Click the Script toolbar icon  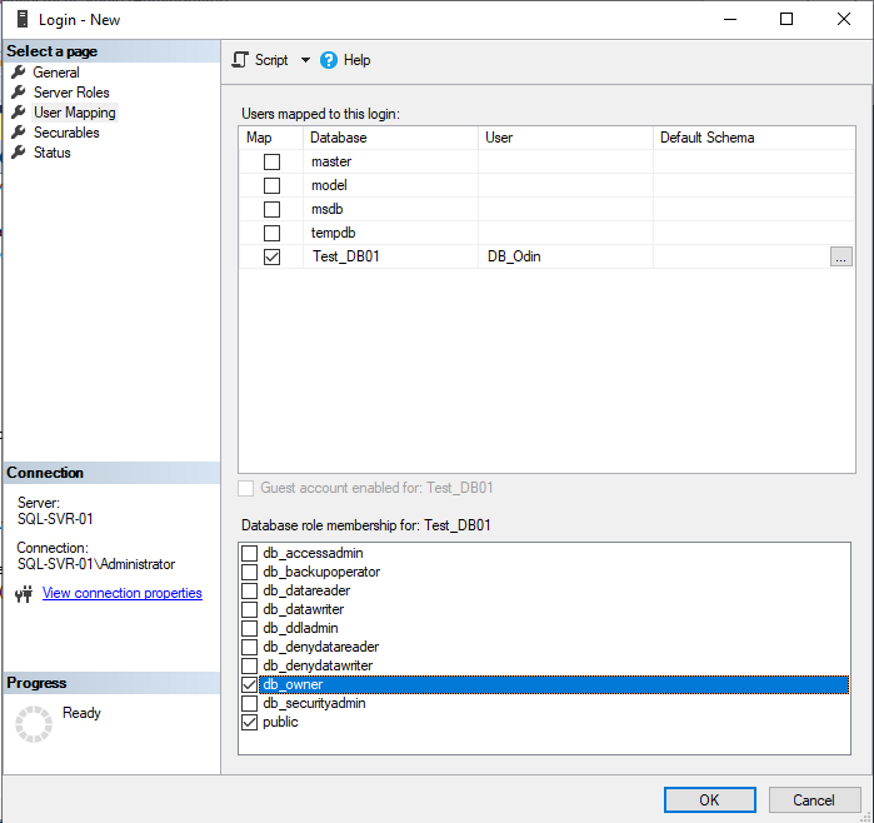pos(240,60)
